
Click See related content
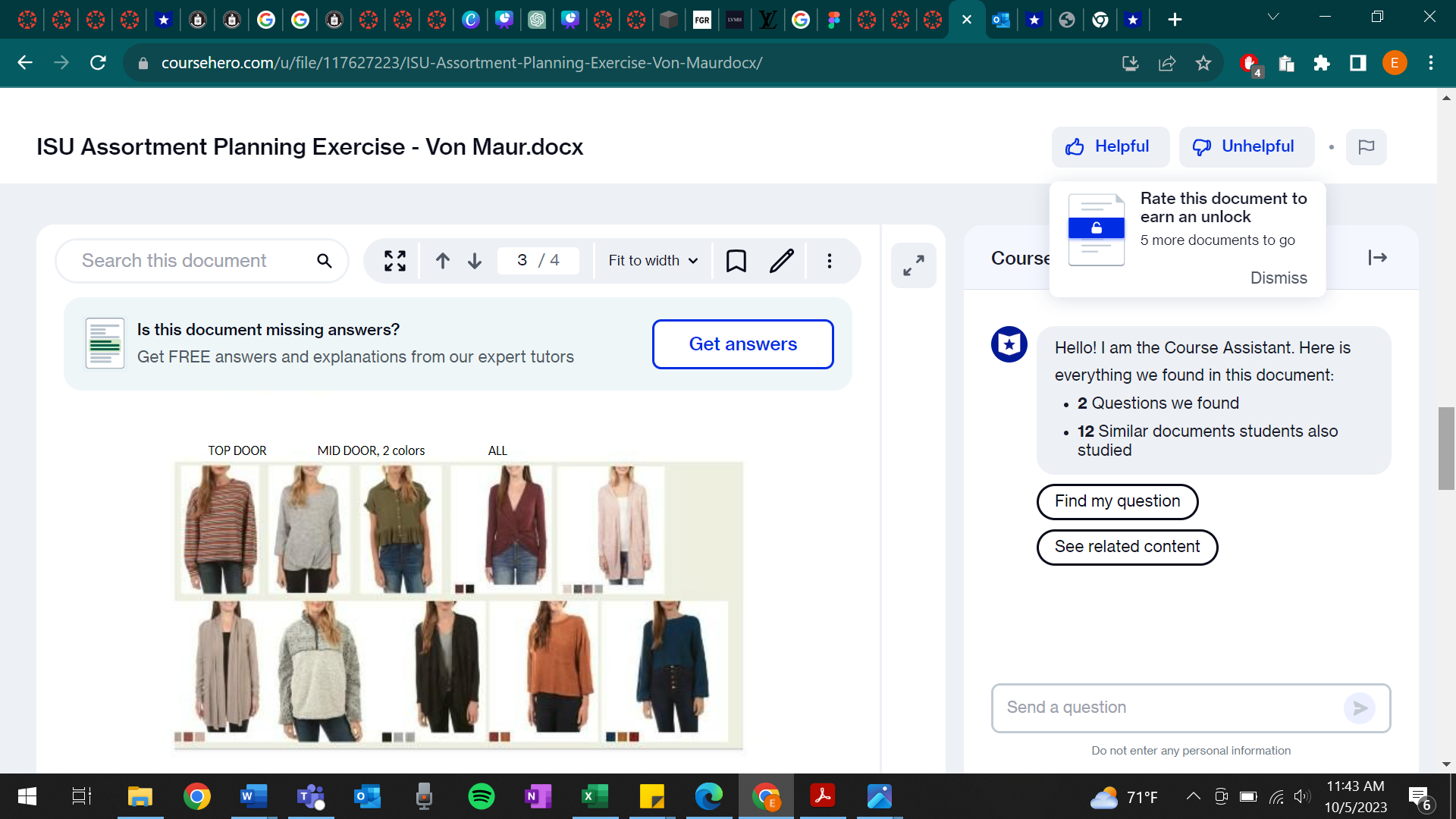[x=1127, y=547]
